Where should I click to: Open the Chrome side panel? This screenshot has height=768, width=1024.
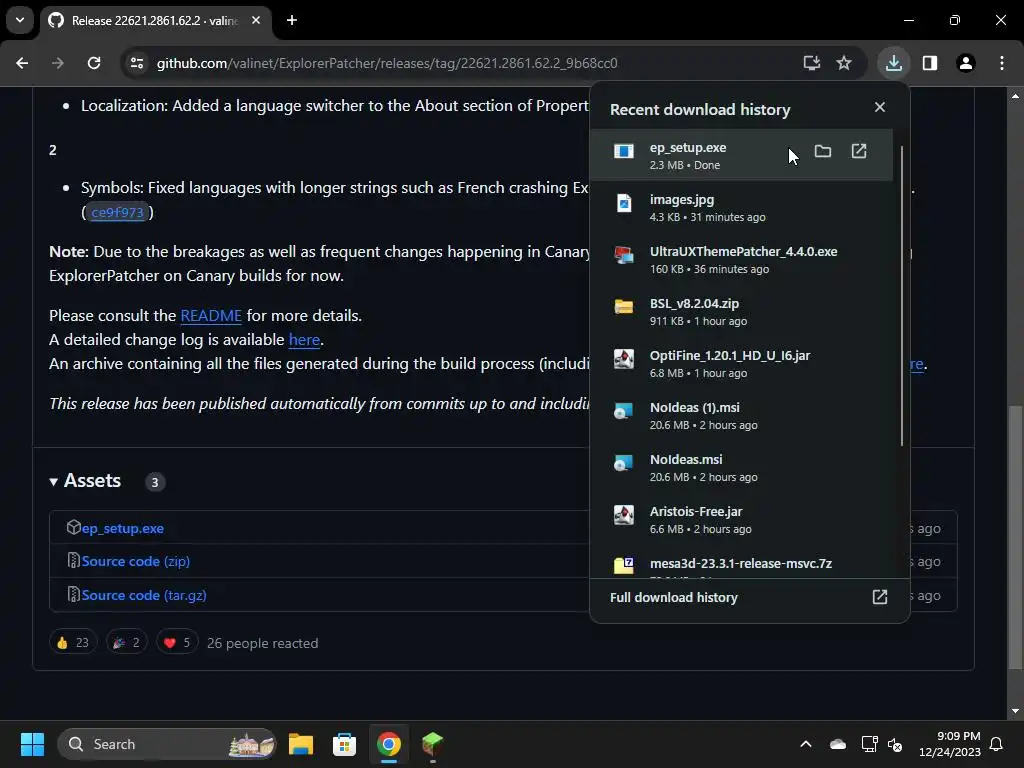click(x=930, y=63)
